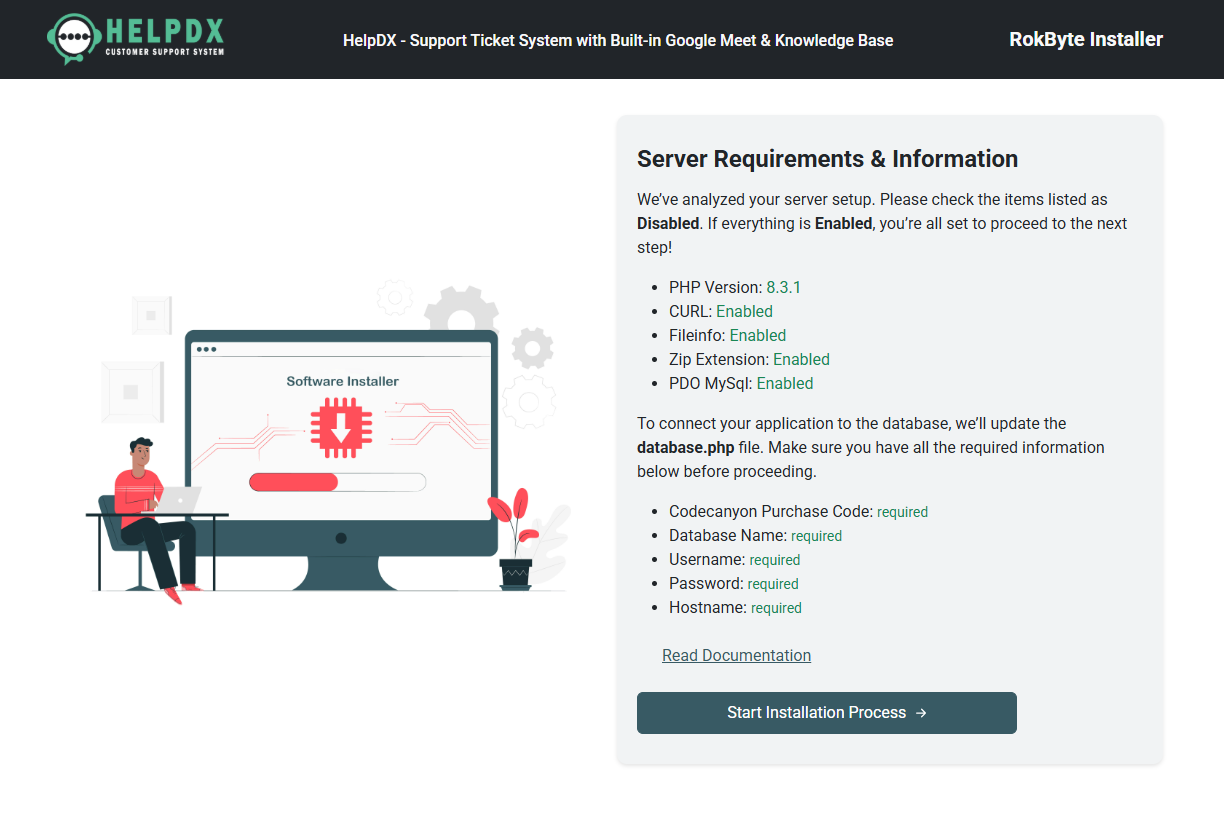This screenshot has height=815, width=1224.
Task: Click the Codecanyon Purchase Code requirement line
Action: (798, 511)
